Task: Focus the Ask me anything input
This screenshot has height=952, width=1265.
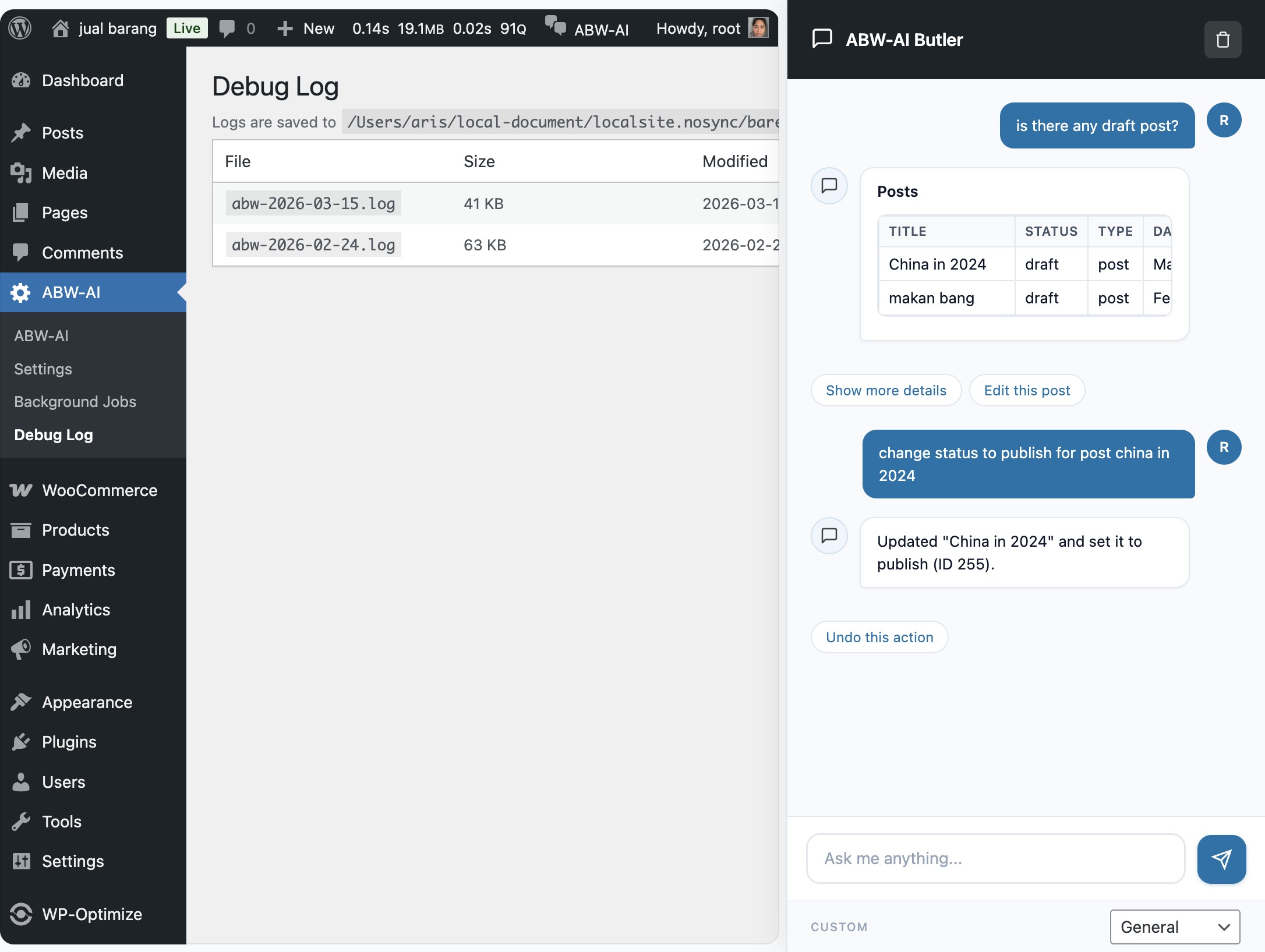Action: (x=995, y=859)
